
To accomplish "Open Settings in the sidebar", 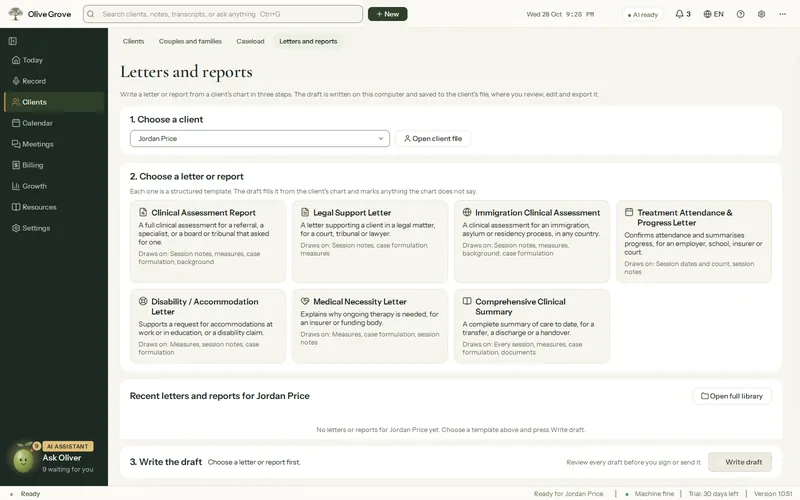I will click(x=54, y=228).
